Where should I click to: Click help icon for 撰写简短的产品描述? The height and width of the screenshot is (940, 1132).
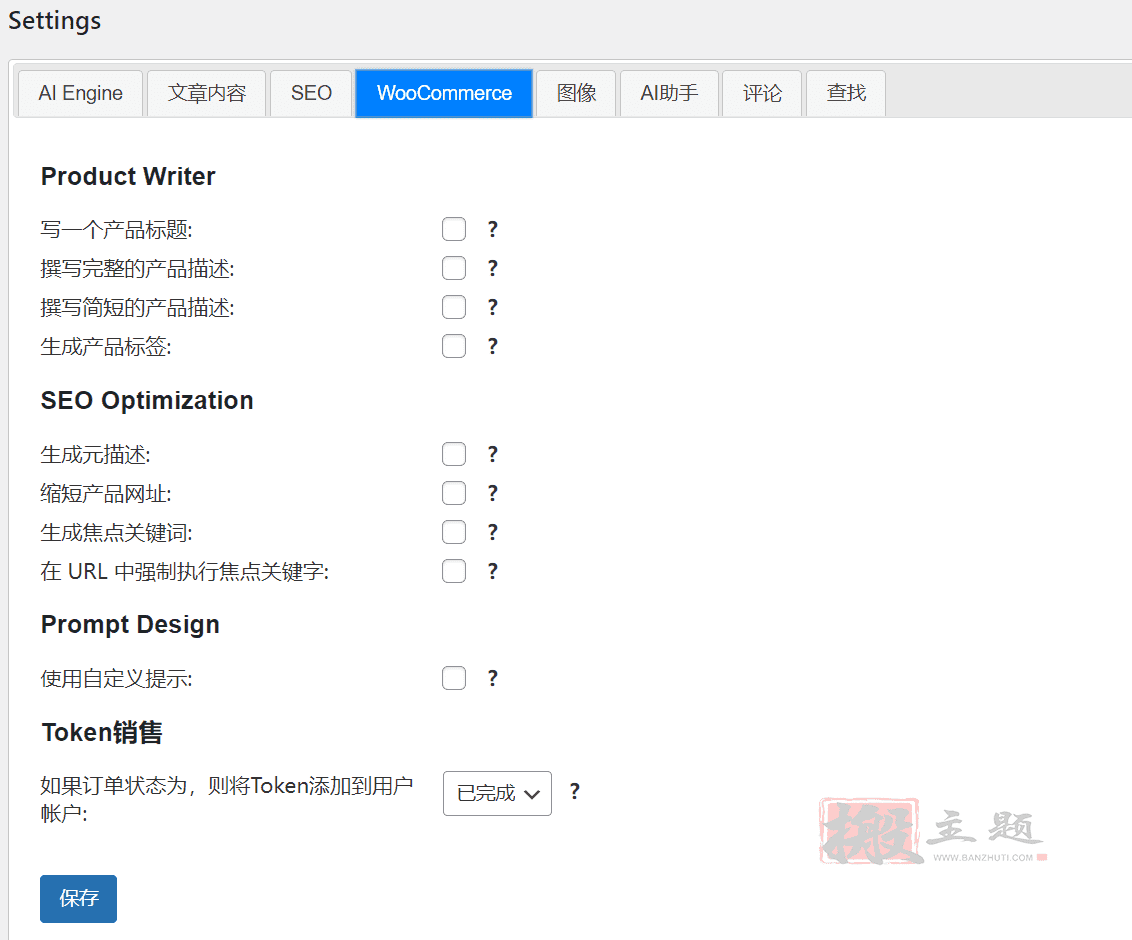(492, 308)
